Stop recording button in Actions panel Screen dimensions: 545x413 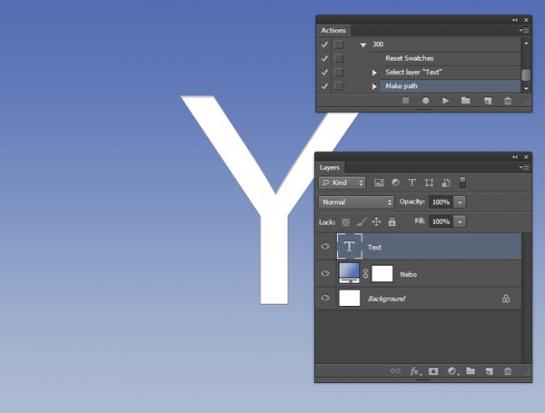coord(405,101)
